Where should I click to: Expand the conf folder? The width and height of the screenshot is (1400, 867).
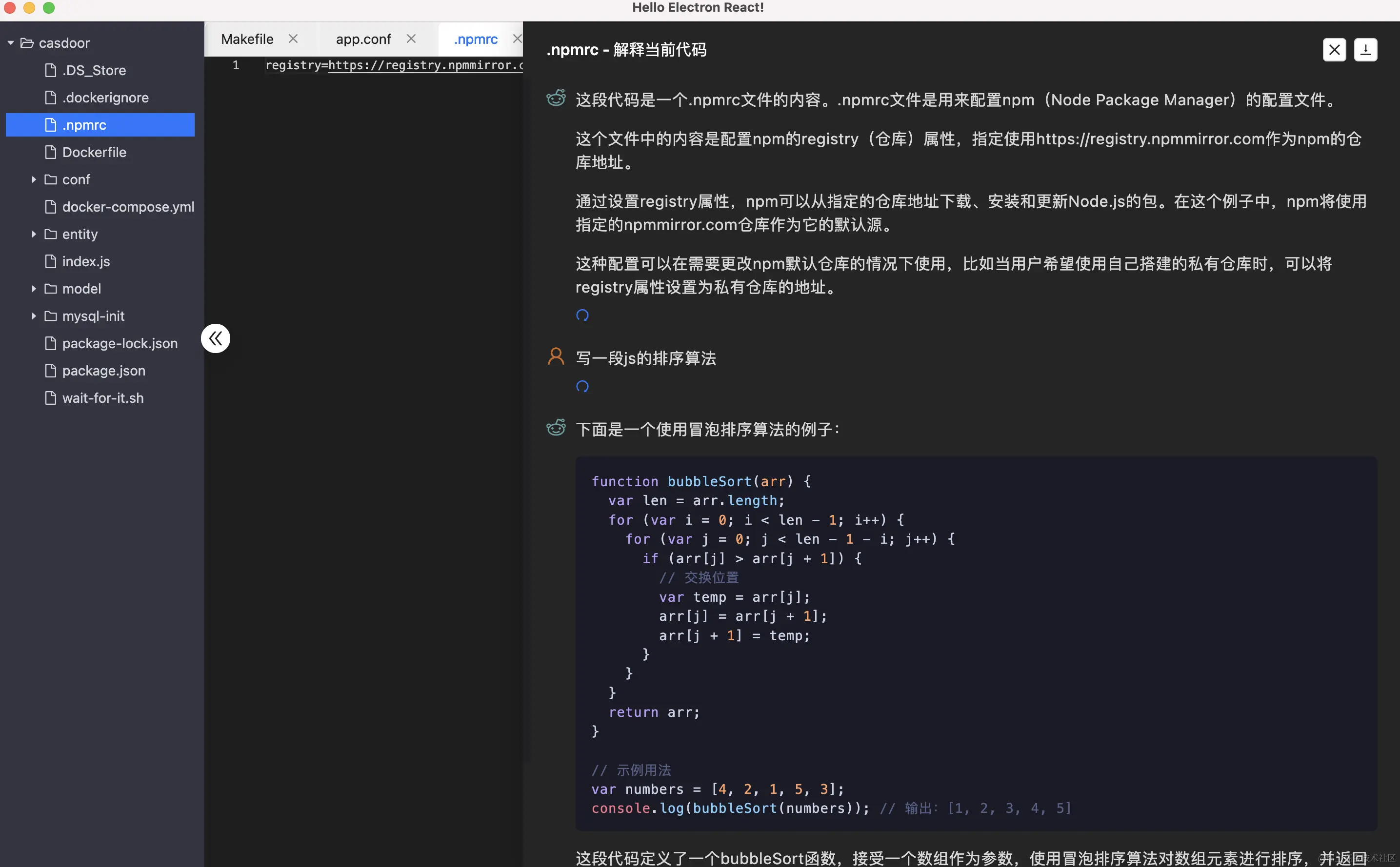click(x=34, y=179)
